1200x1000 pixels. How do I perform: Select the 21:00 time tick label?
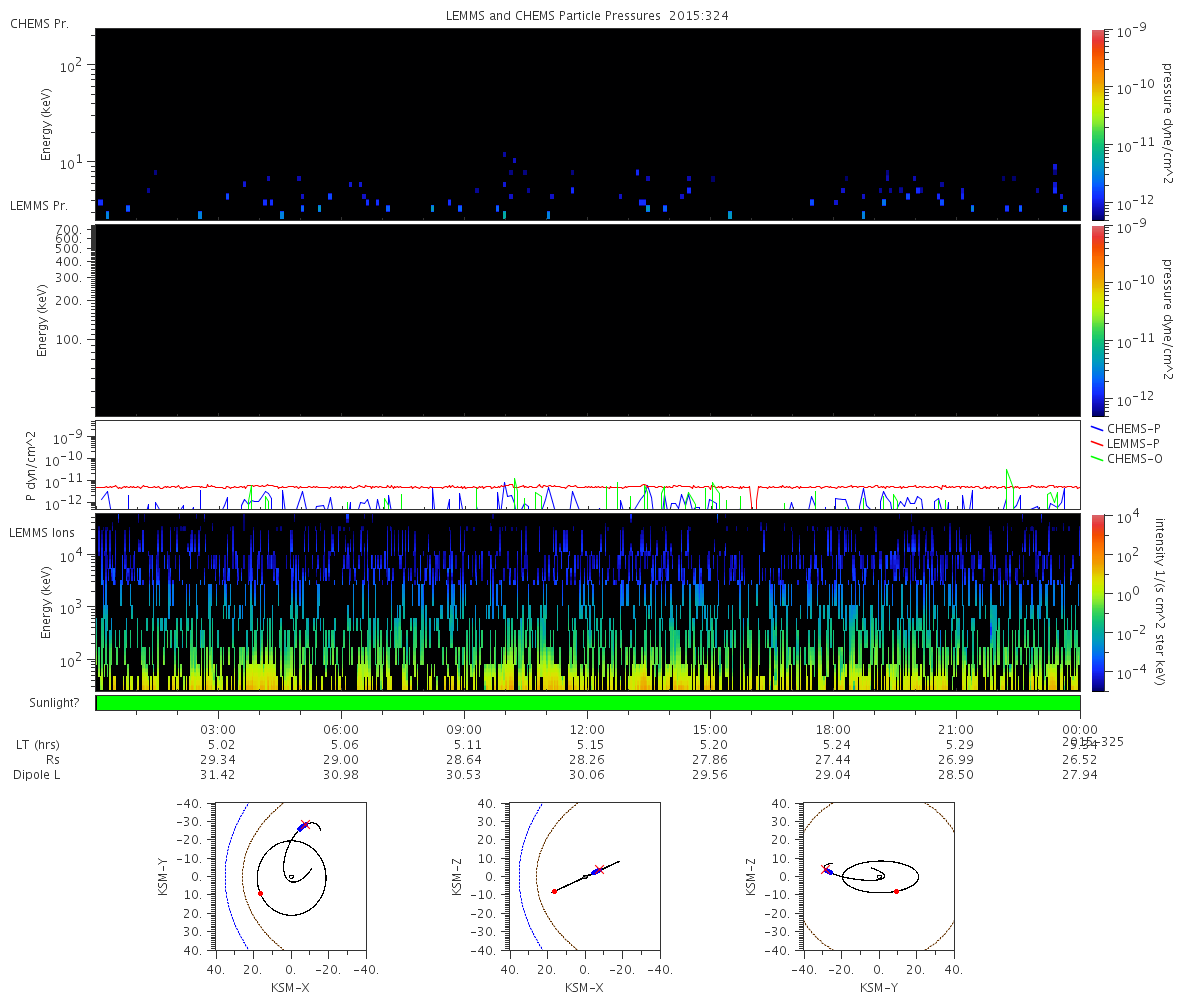click(957, 730)
